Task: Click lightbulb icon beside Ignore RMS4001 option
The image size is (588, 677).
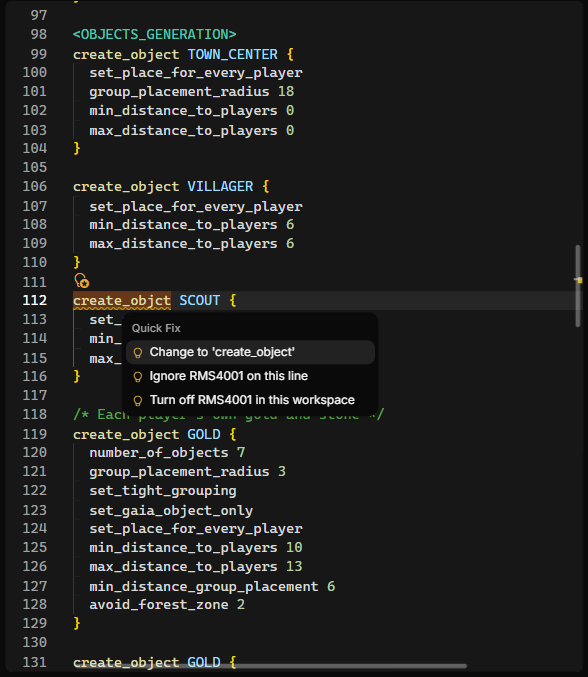Action: click(x=138, y=377)
